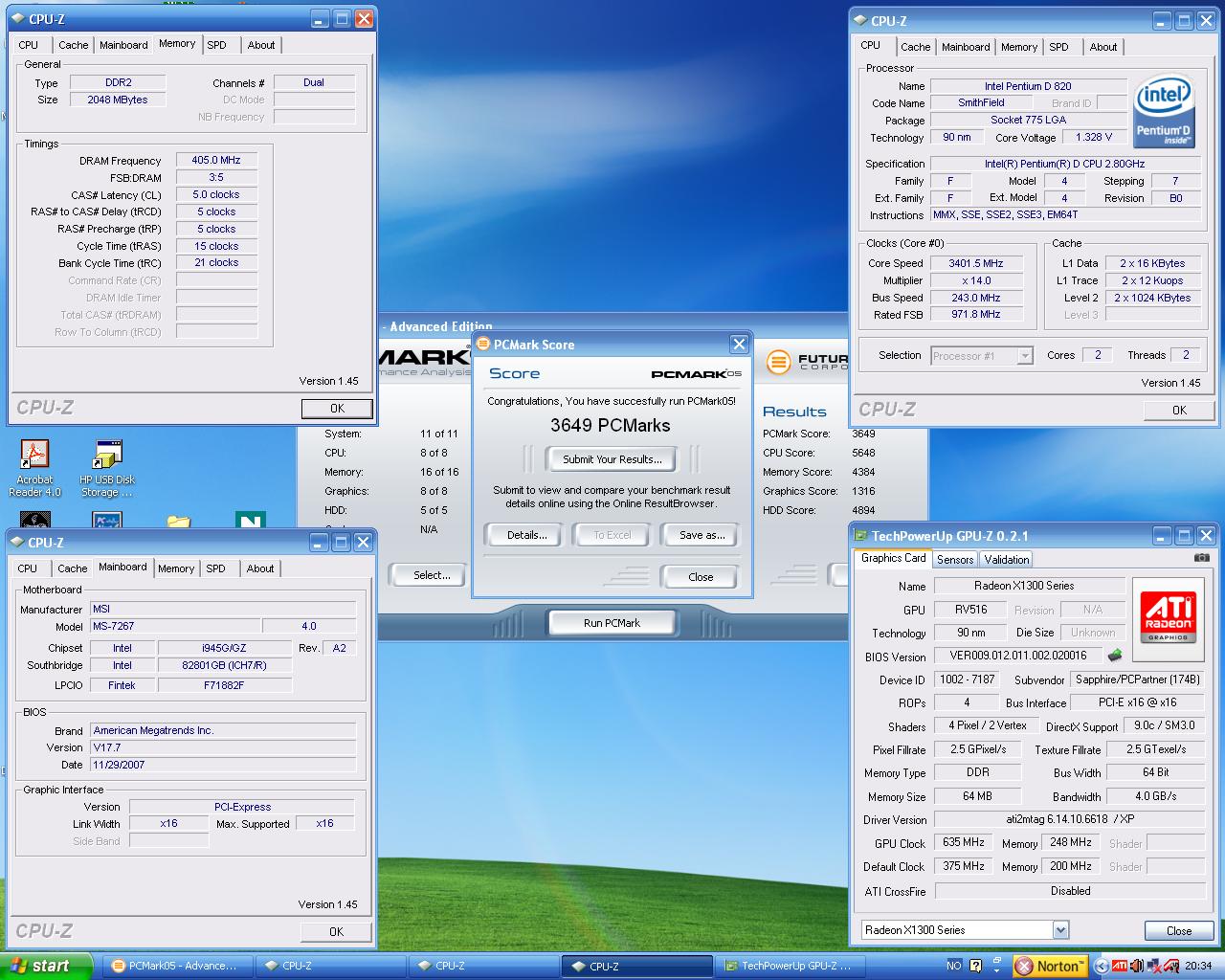Click the FSB:DRAM ratio value 3:5
Viewport: 1225px width, 980px height.
tap(216, 178)
